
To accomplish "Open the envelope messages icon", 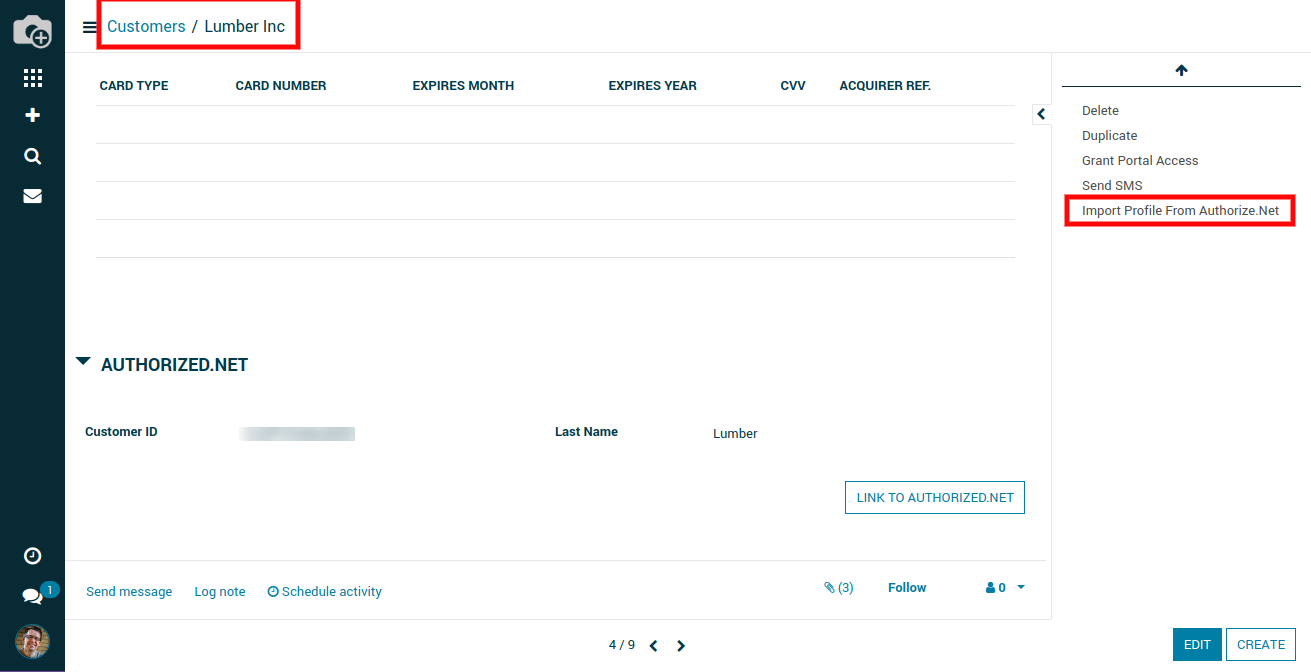I will coord(32,196).
